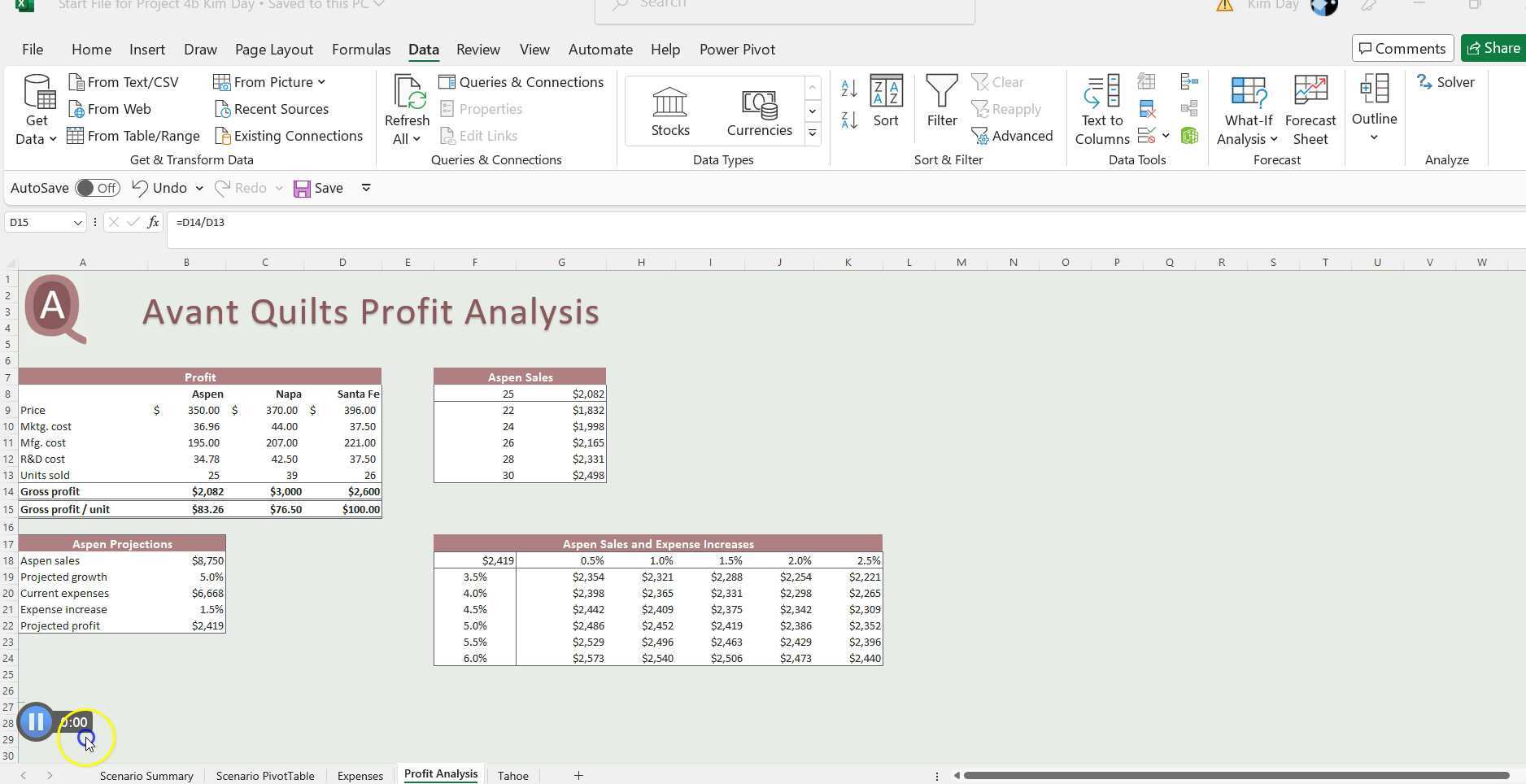Open the Tahoe sheet tab

click(512, 775)
